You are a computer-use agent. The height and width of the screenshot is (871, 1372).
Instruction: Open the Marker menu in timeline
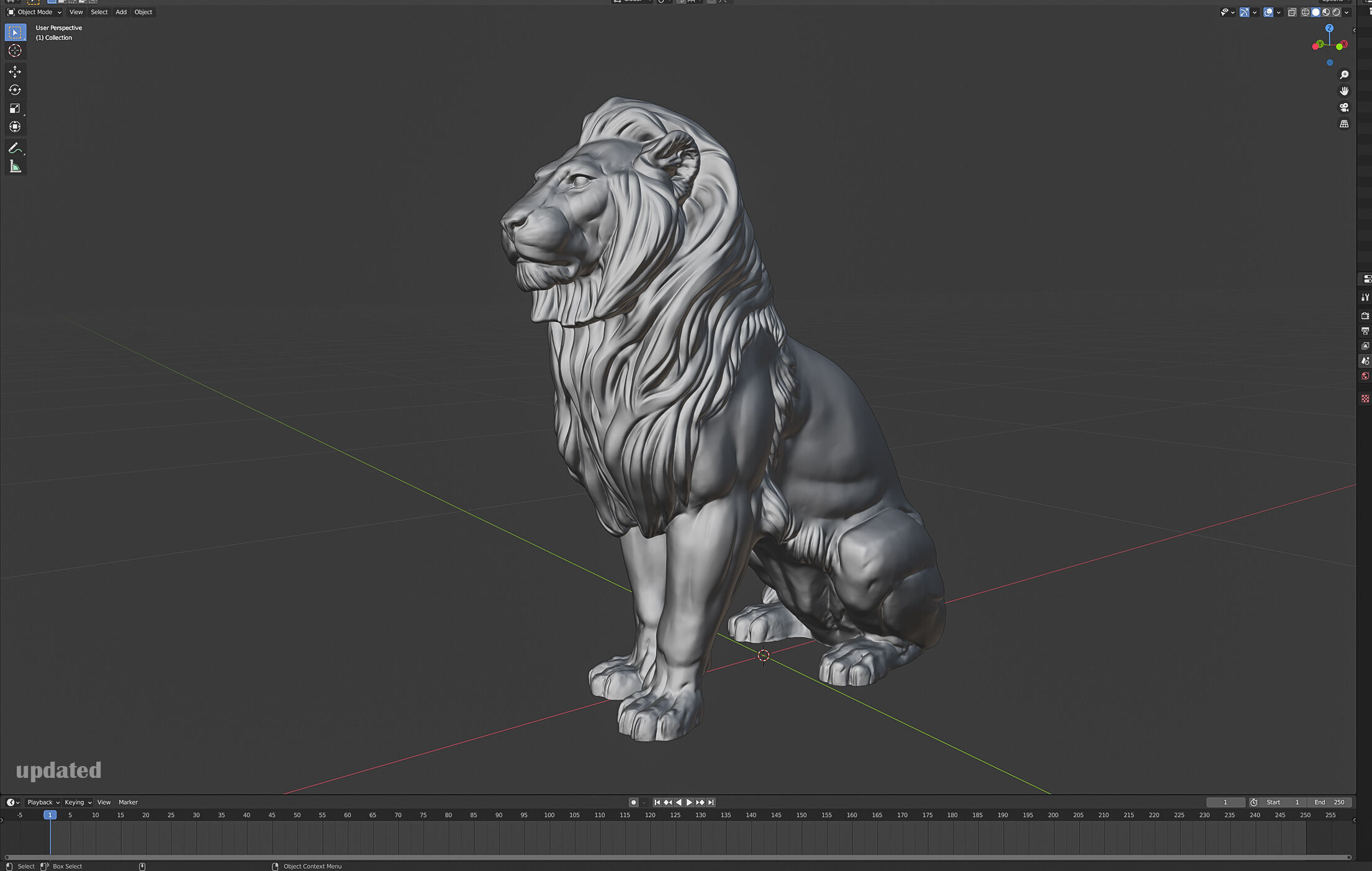pos(128,802)
